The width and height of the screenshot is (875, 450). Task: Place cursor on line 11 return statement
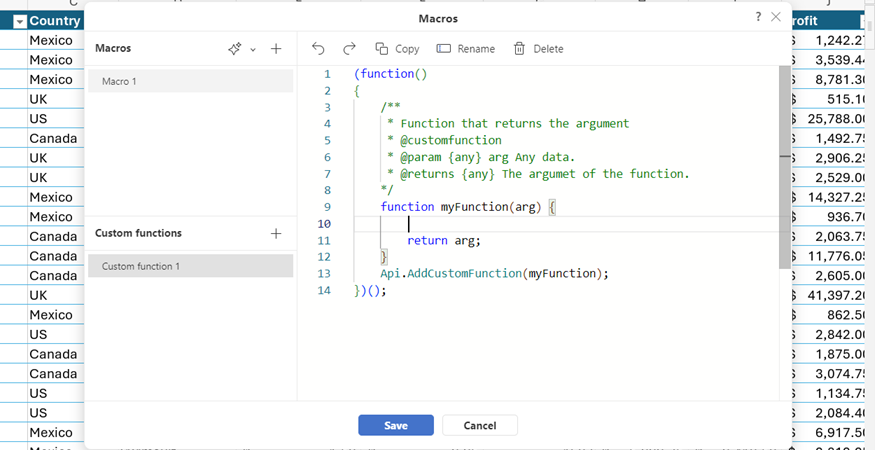pos(444,241)
